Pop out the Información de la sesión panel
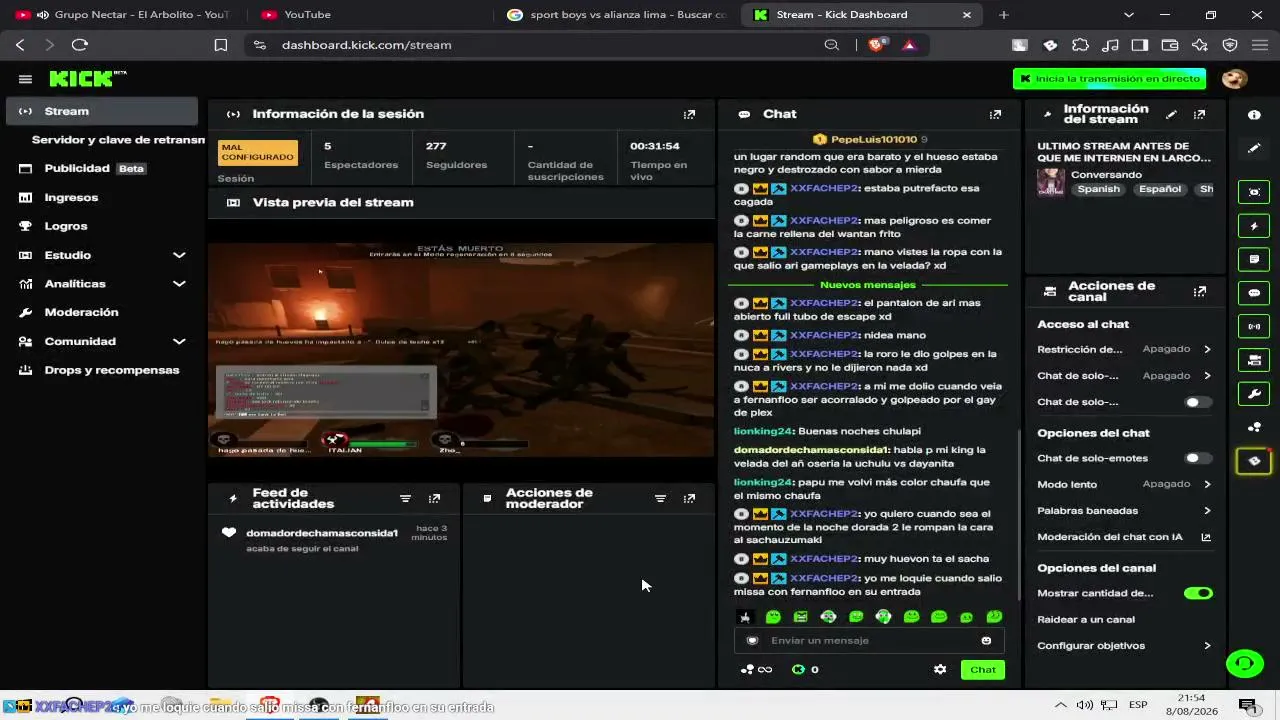The width and height of the screenshot is (1280, 720). click(689, 114)
